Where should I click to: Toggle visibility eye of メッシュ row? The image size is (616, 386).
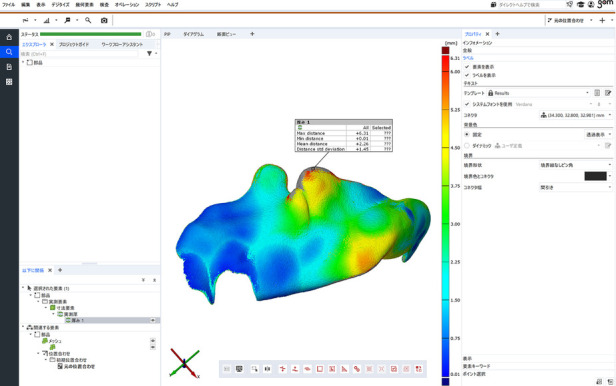153,341
